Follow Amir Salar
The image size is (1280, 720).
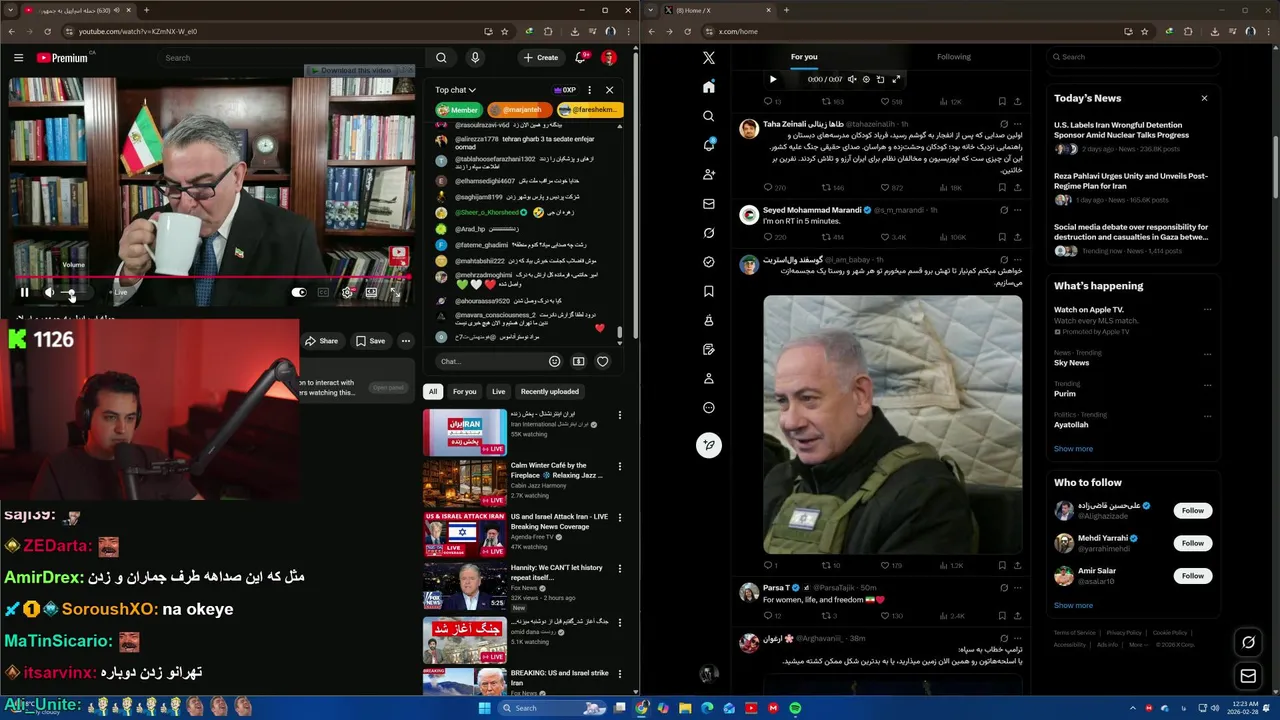point(1193,576)
